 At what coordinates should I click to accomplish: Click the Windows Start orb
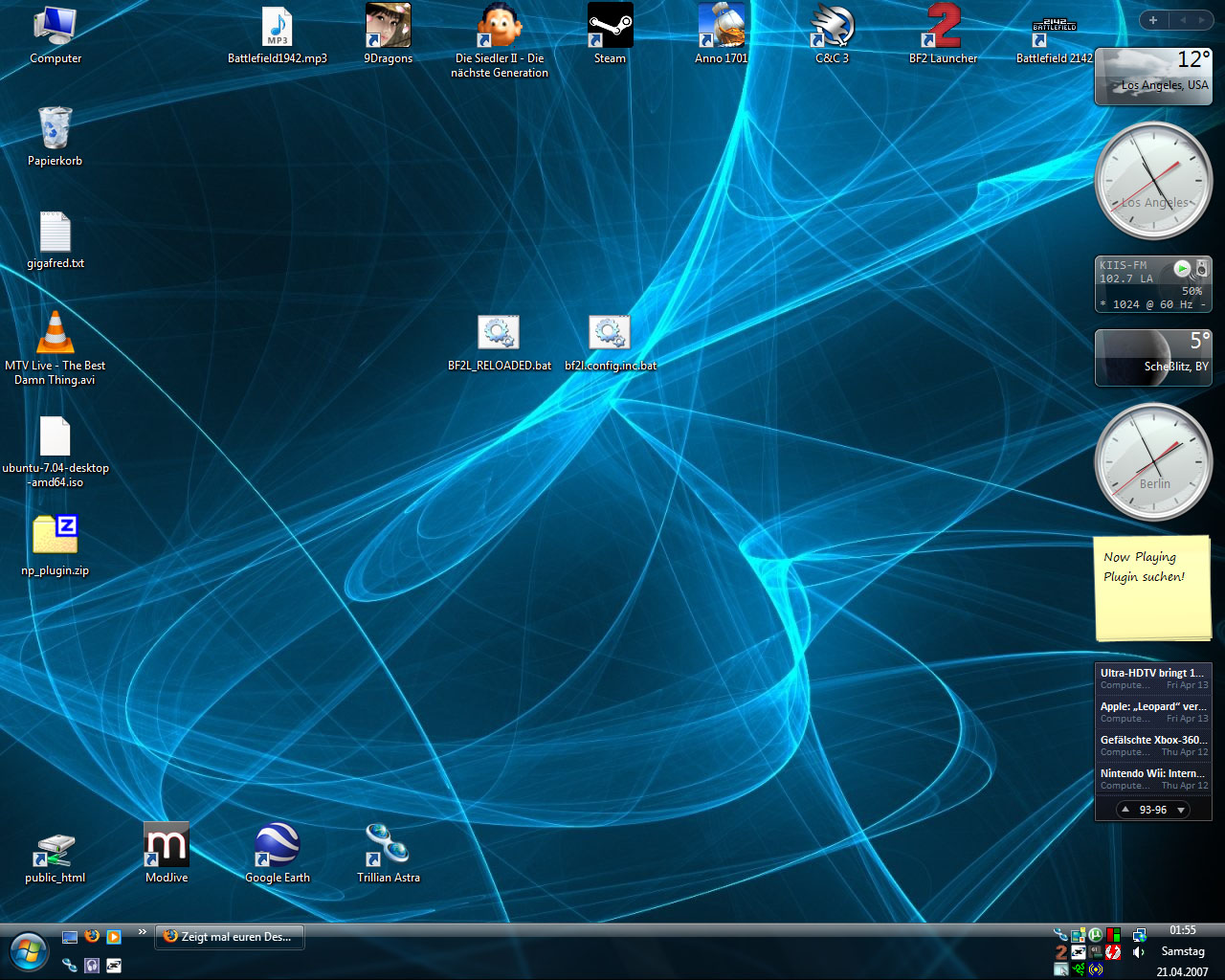[29, 951]
